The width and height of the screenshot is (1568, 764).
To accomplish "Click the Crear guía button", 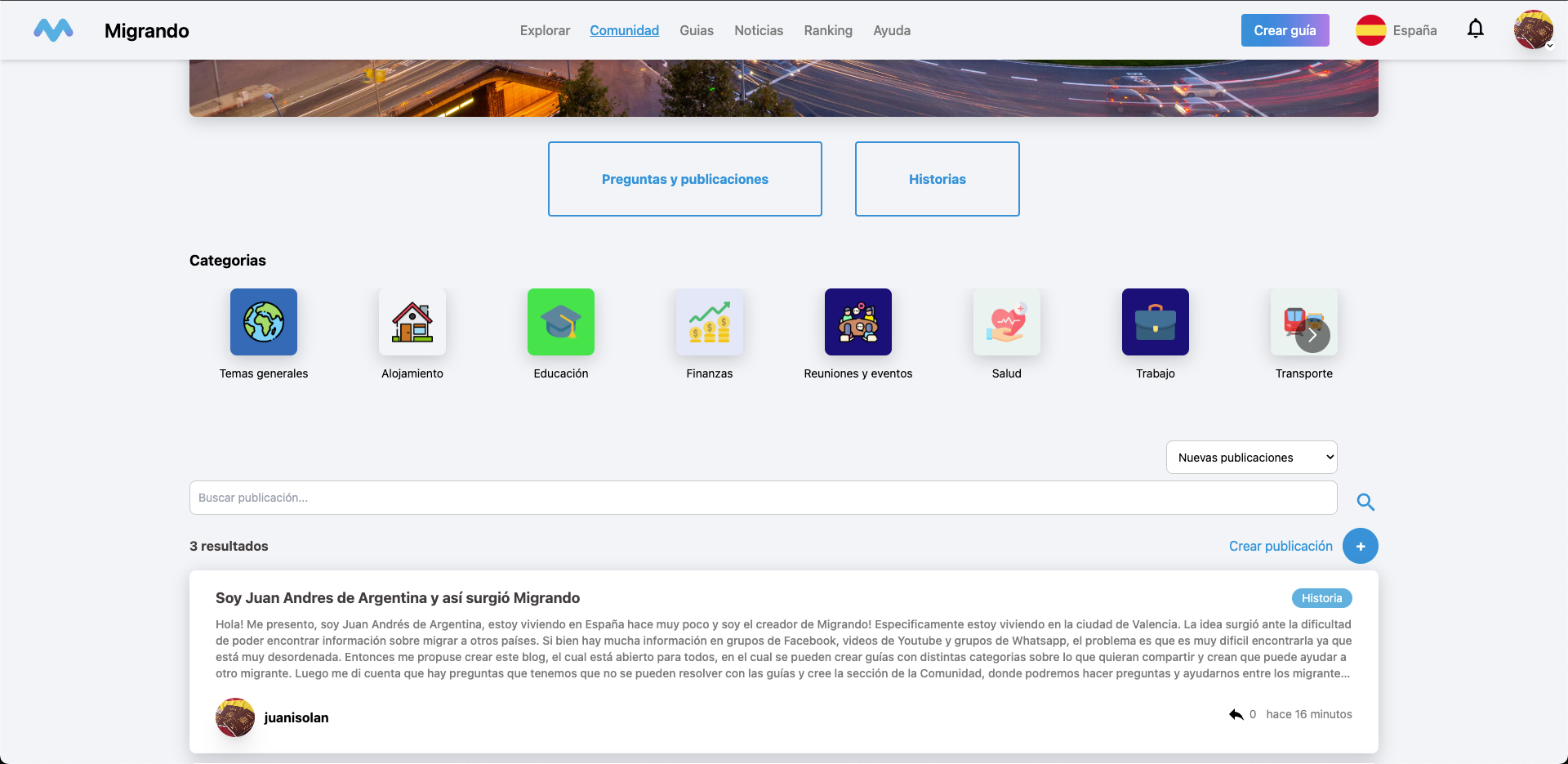I will [x=1285, y=30].
